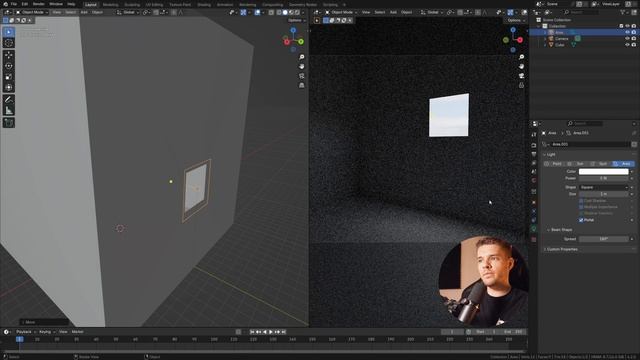Disable Area light in renders
Image resolution: width=640 pixels, height=360 pixels.
point(634,32)
